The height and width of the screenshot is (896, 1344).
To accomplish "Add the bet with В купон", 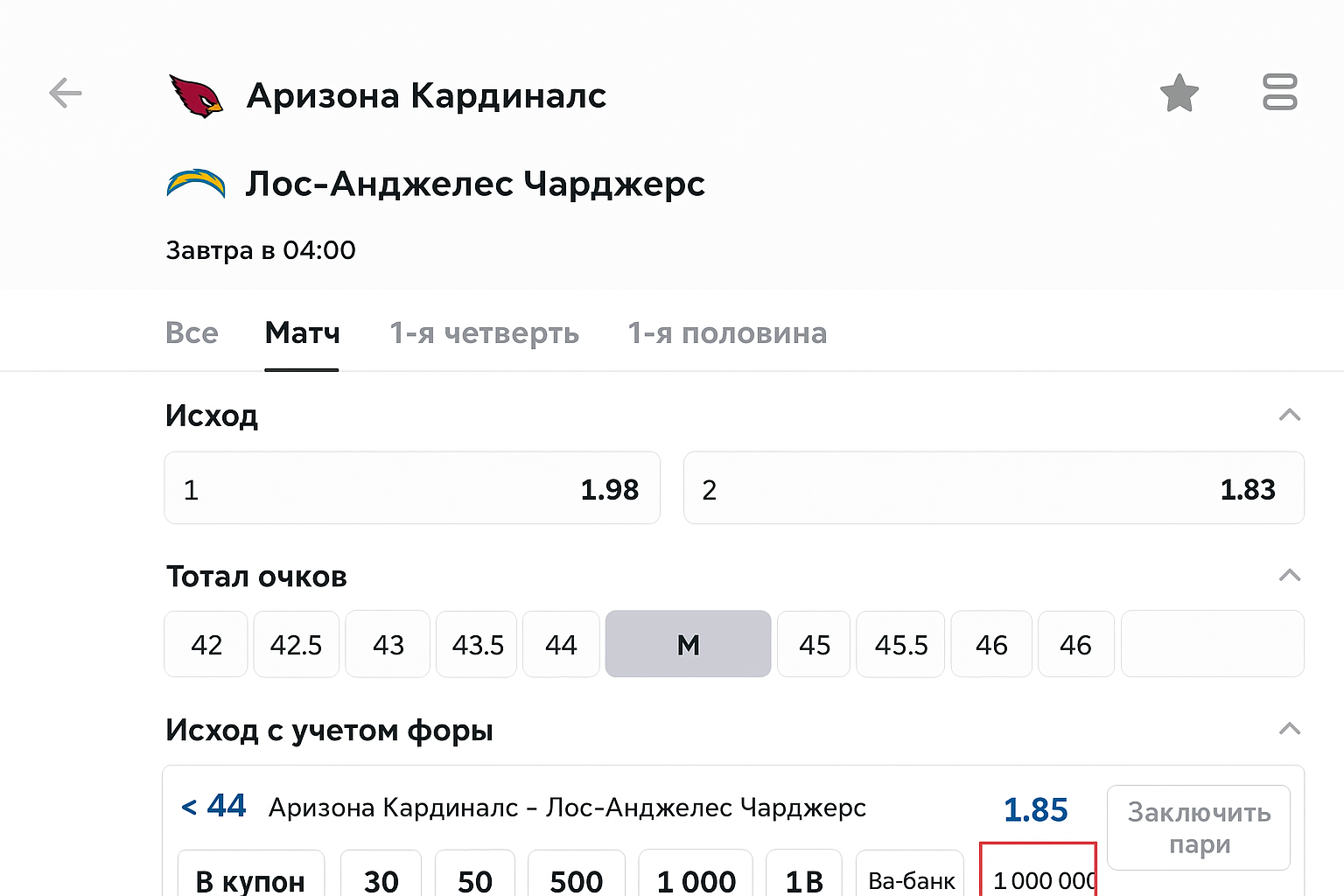I will (250, 879).
